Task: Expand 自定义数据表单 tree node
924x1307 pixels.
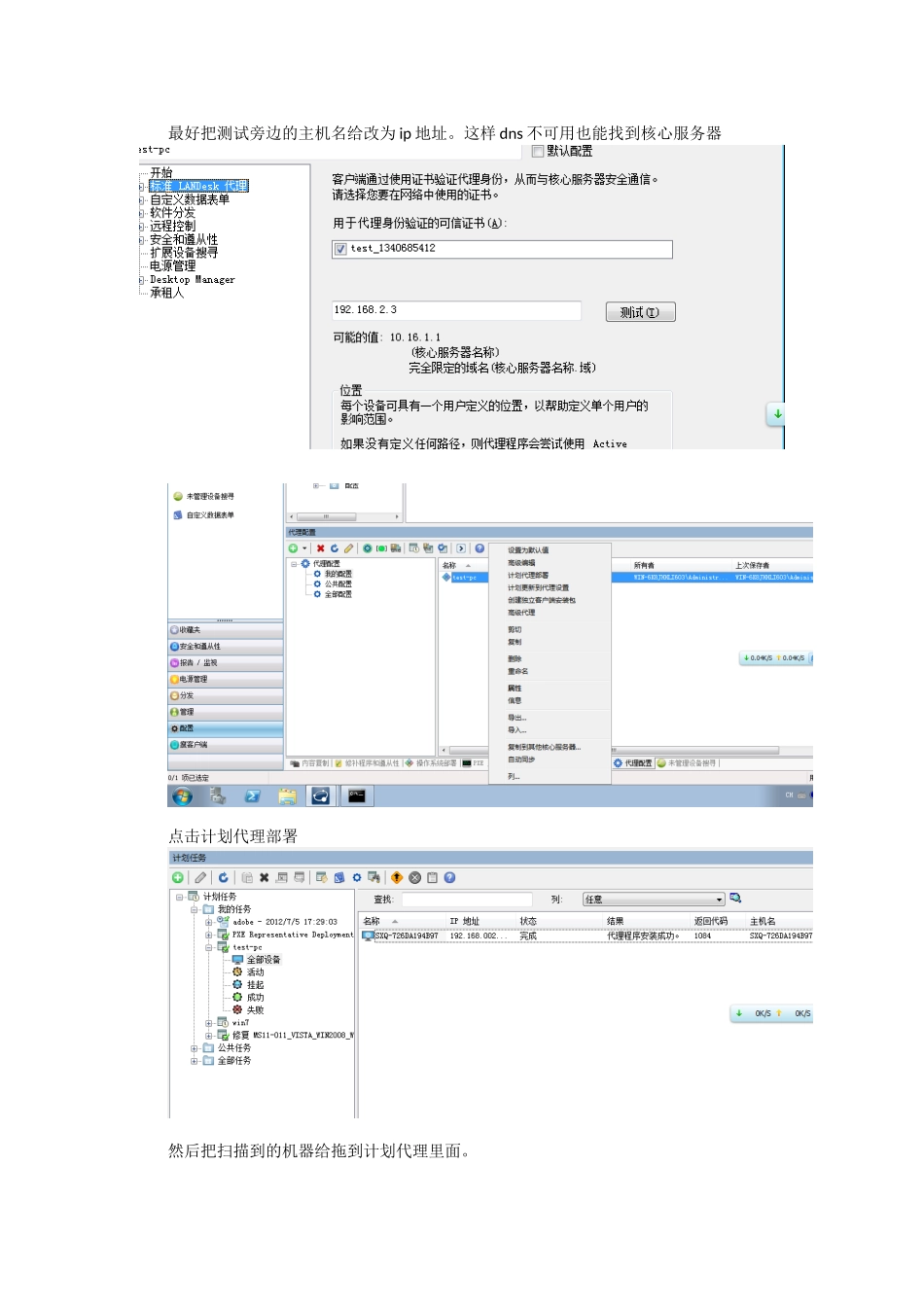Action: pos(142,199)
